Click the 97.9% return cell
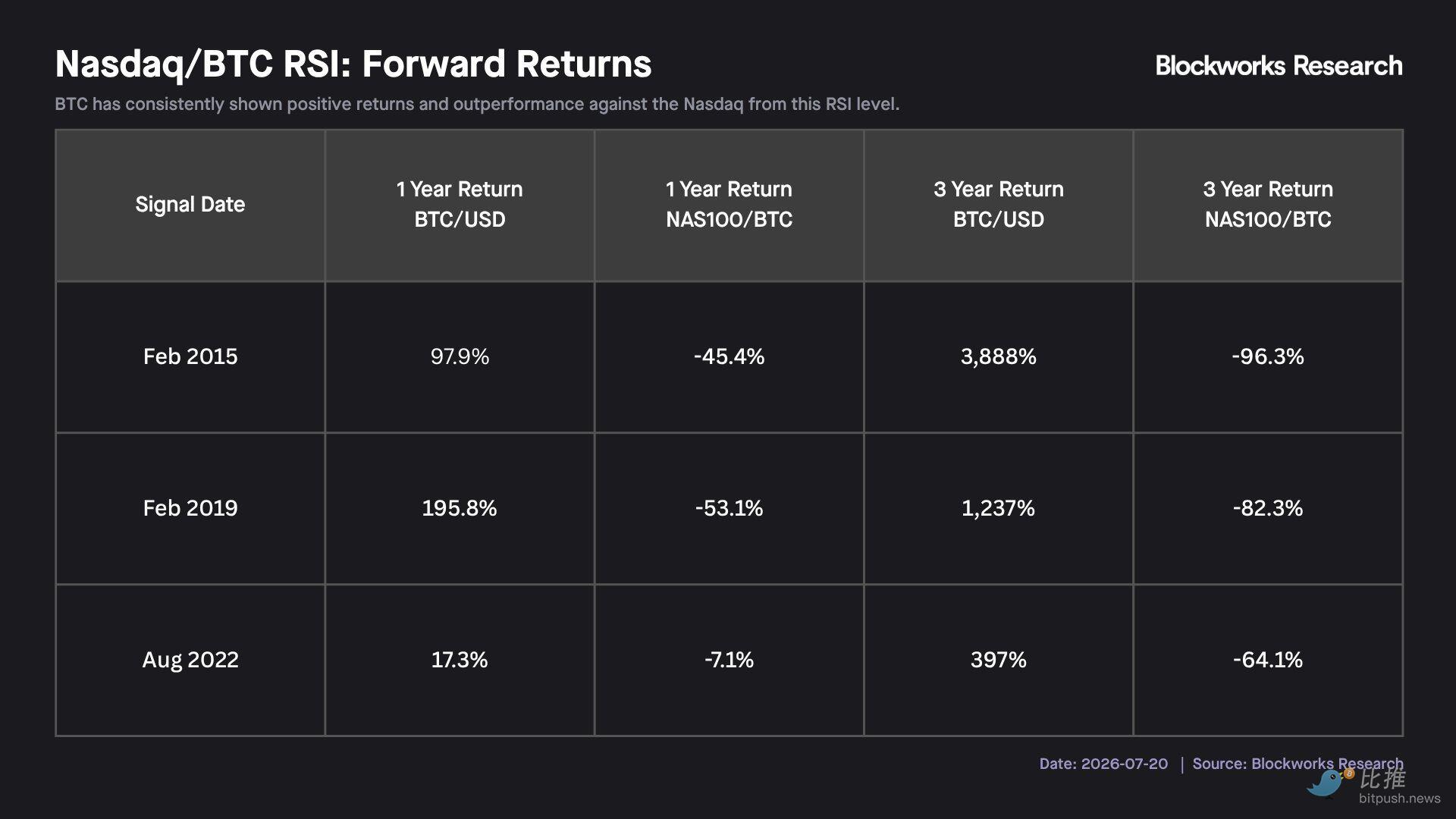Viewport: 1456px width, 819px height. coord(460,356)
